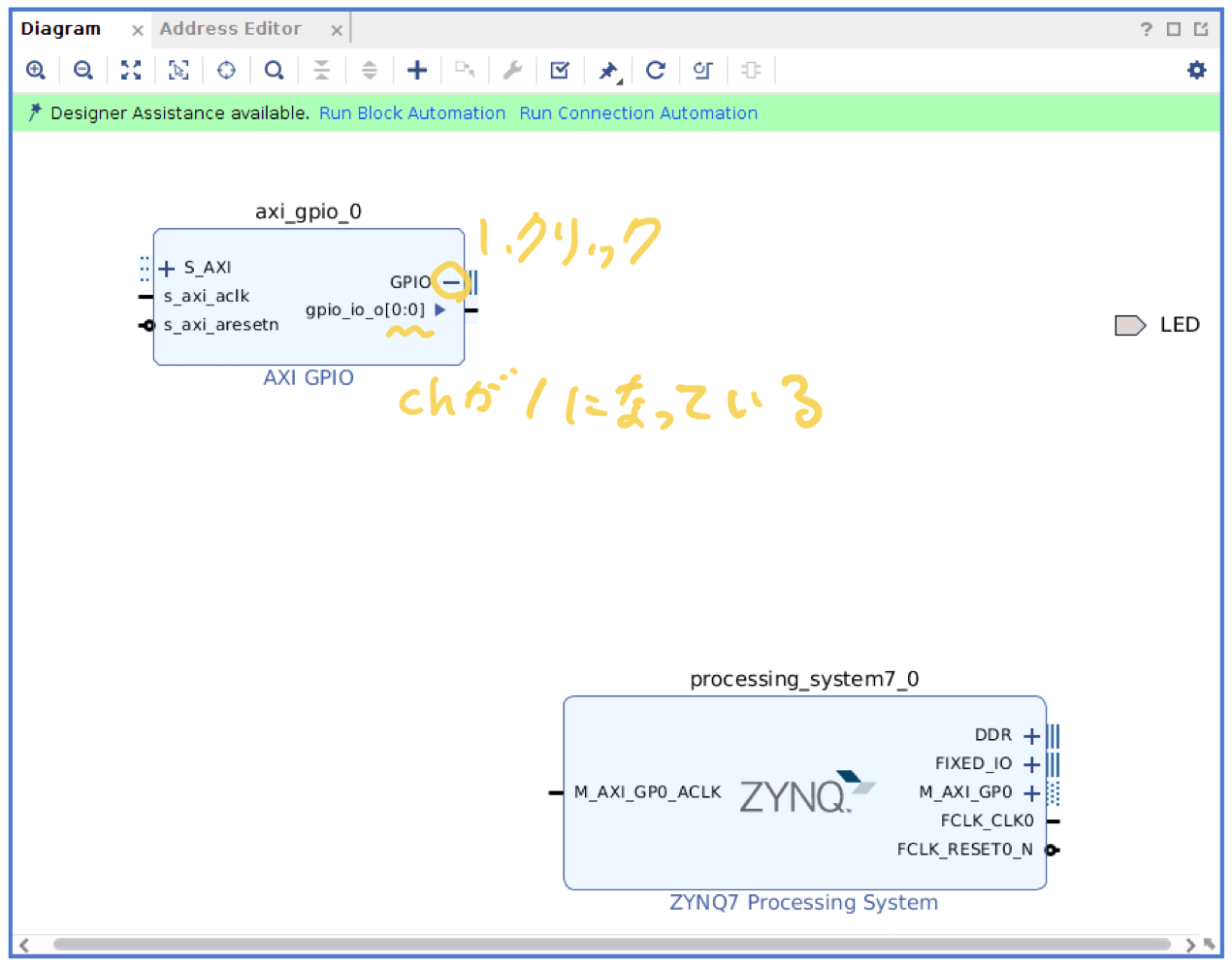1232x966 pixels.
Task: Click the AXI GPIO block label
Action: coord(308,377)
